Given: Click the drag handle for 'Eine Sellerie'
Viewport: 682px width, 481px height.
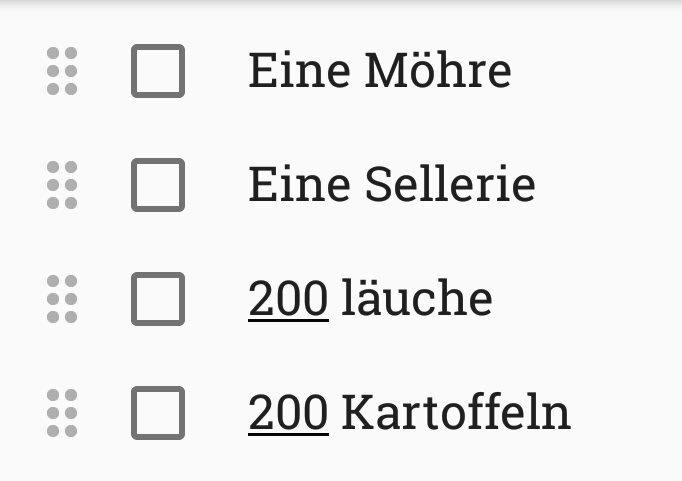Looking at the screenshot, I should (x=62, y=185).
